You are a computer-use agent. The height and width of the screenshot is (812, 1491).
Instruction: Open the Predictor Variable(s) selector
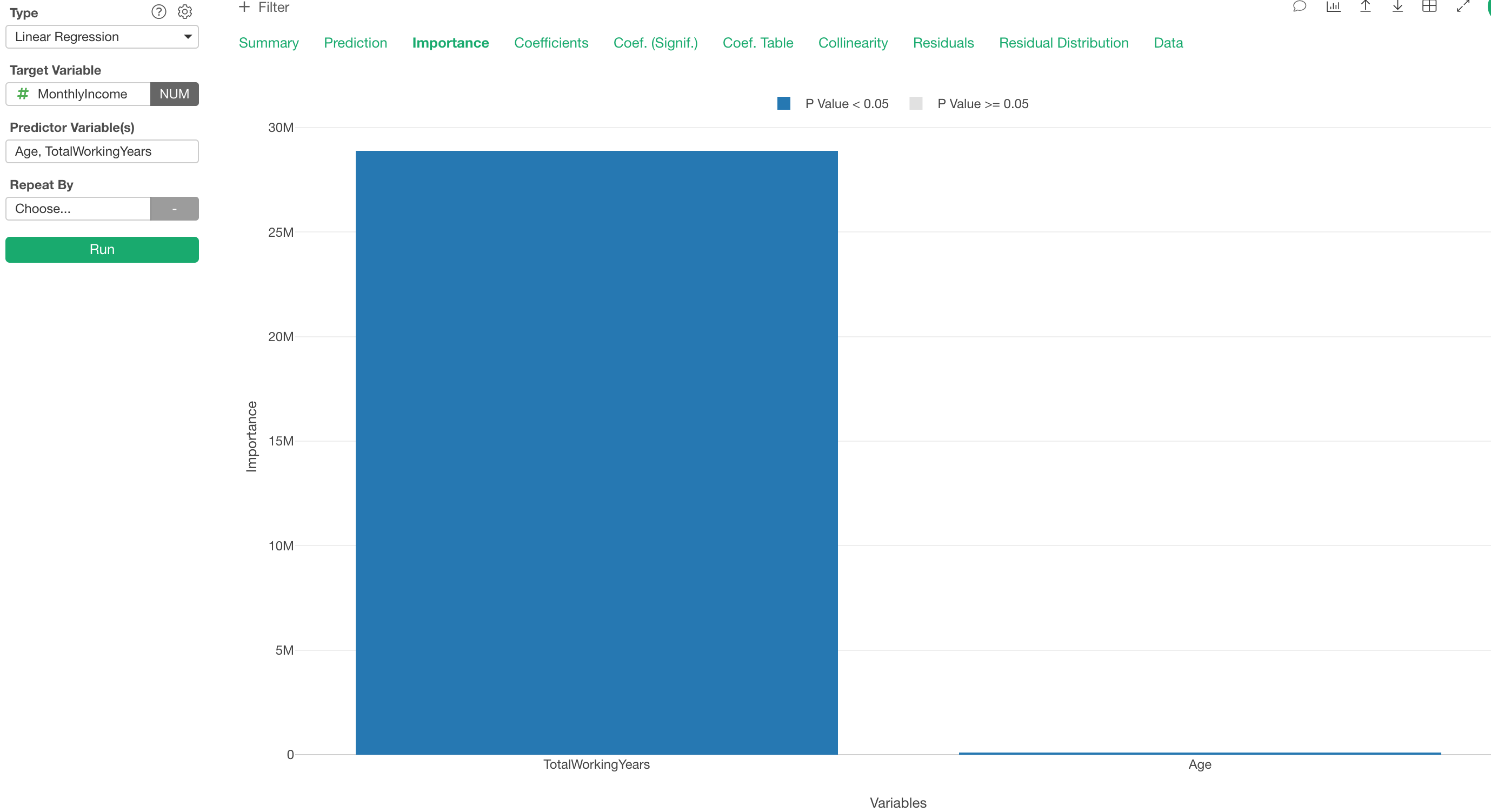click(x=102, y=151)
